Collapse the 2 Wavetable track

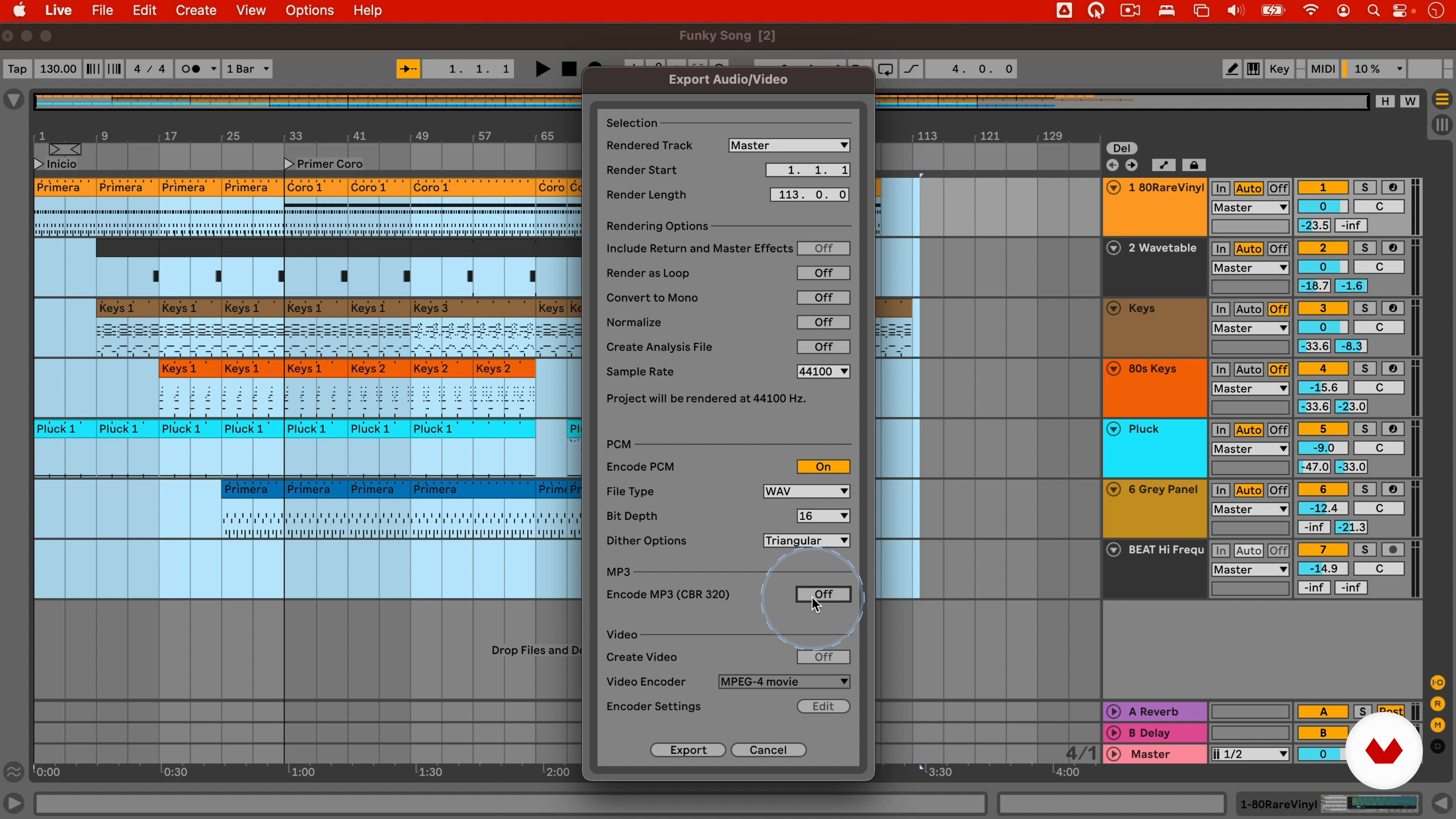point(1114,248)
